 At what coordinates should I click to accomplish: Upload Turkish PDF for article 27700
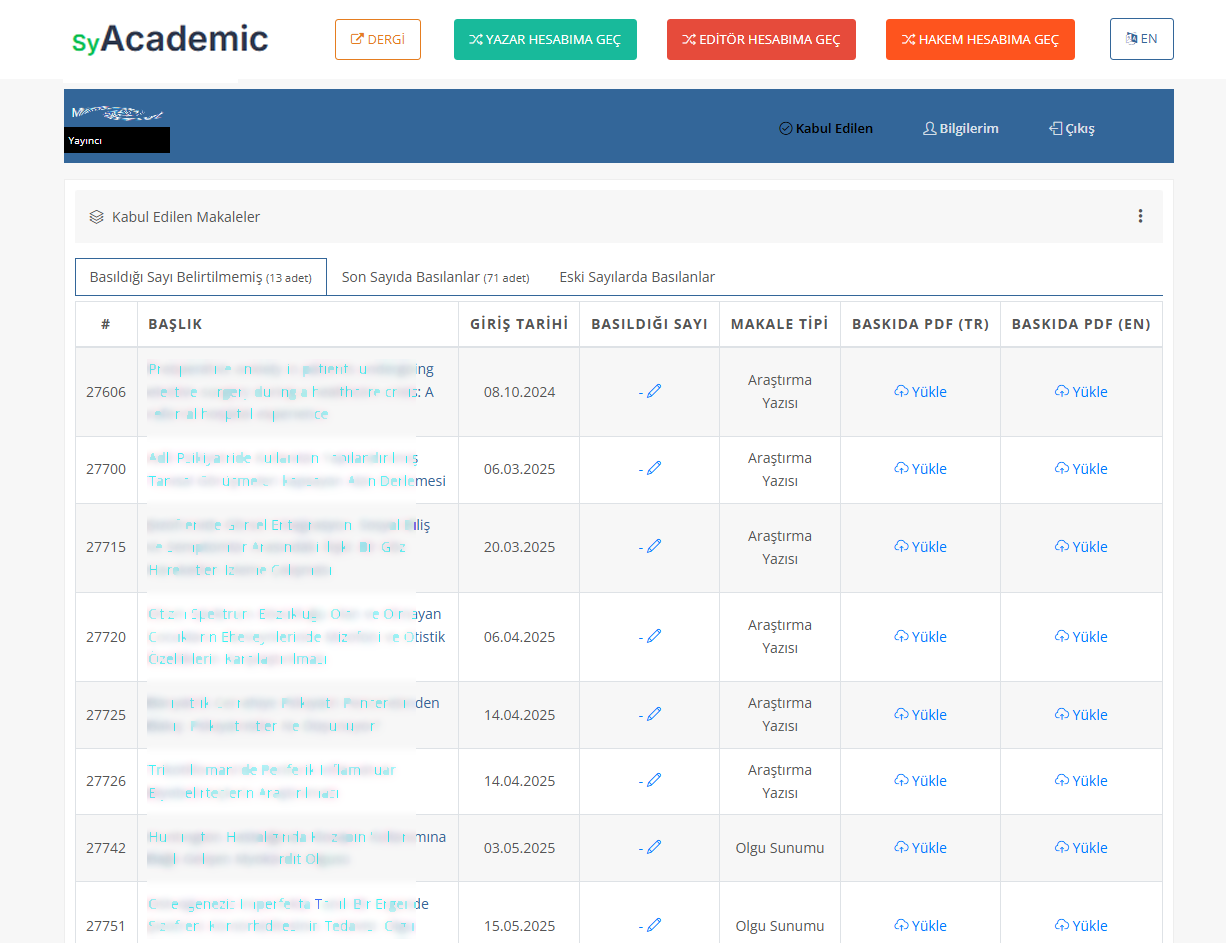[x=920, y=469]
